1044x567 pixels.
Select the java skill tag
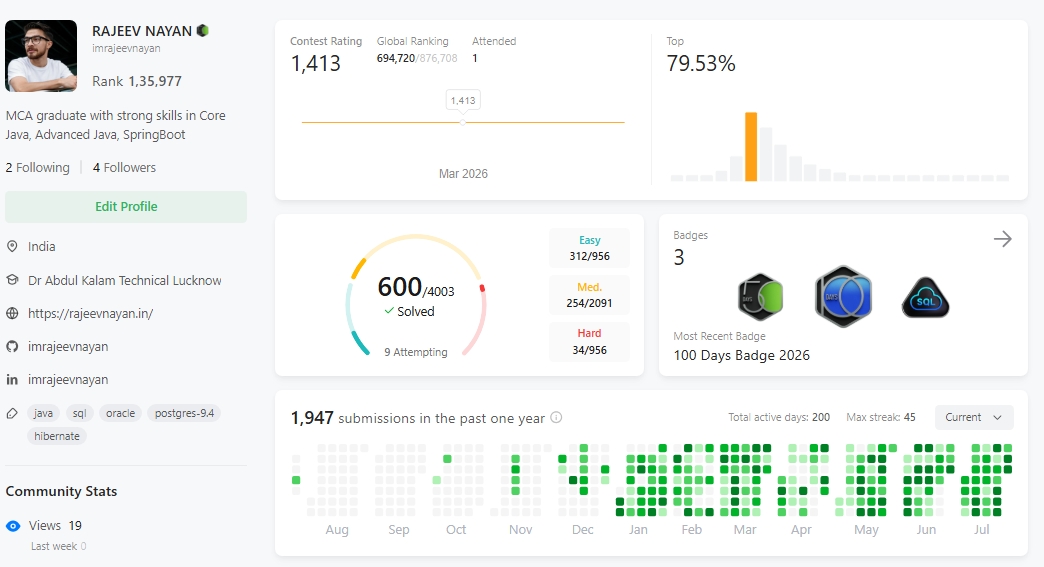[43, 413]
